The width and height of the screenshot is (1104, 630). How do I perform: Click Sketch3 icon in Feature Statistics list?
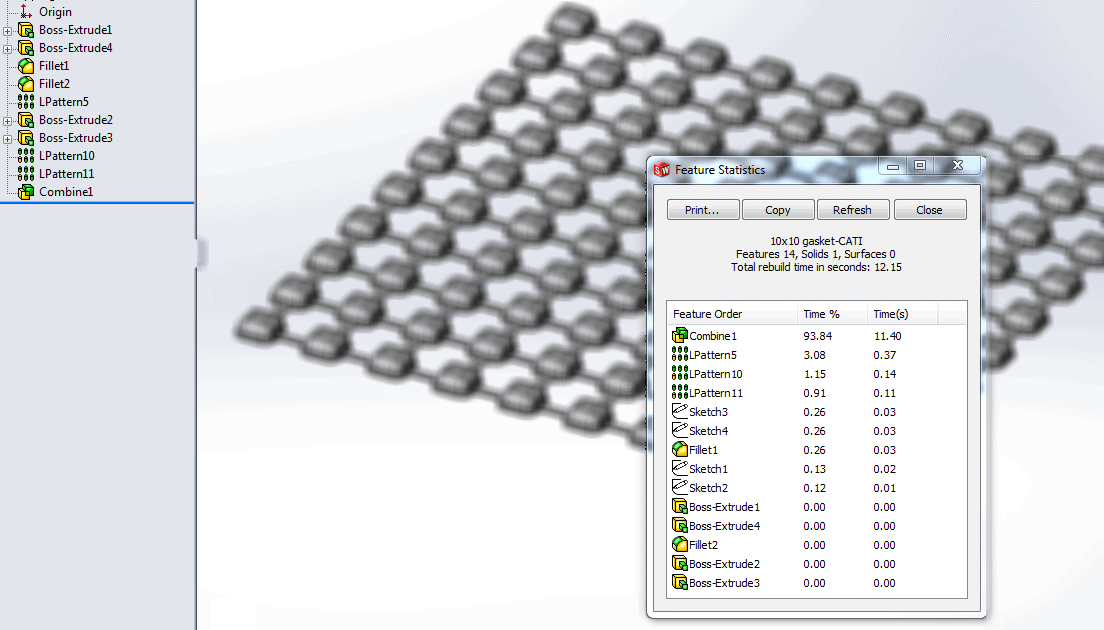pyautogui.click(x=680, y=412)
